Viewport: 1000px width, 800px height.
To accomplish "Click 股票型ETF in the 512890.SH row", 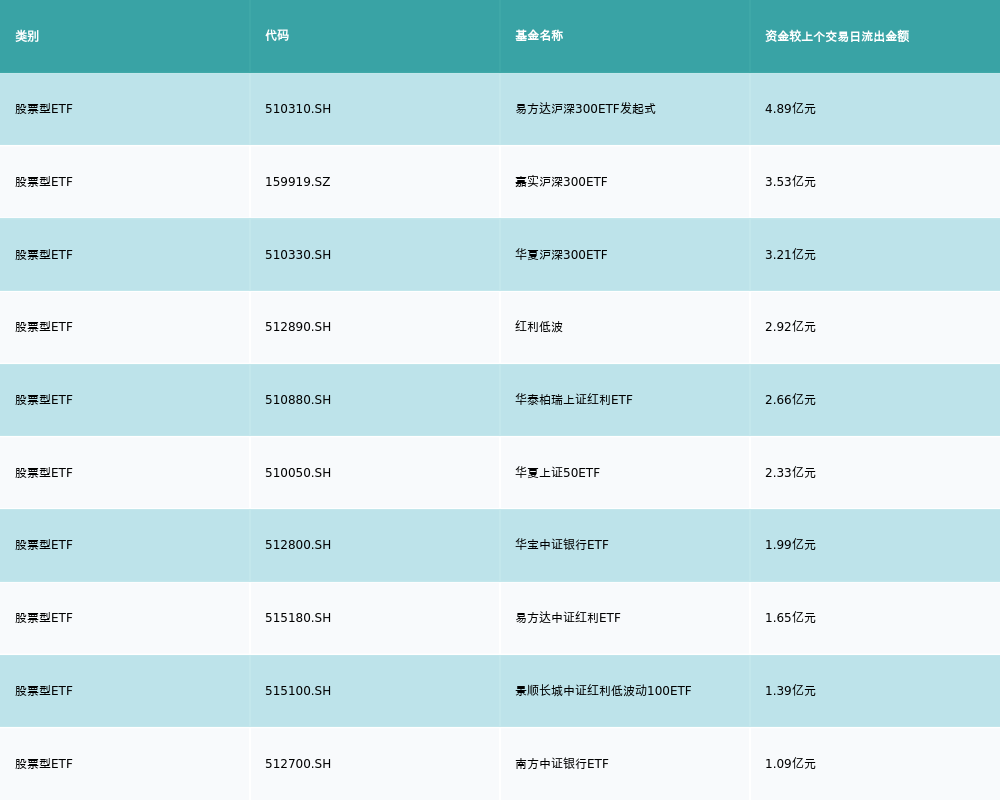I will click(44, 327).
